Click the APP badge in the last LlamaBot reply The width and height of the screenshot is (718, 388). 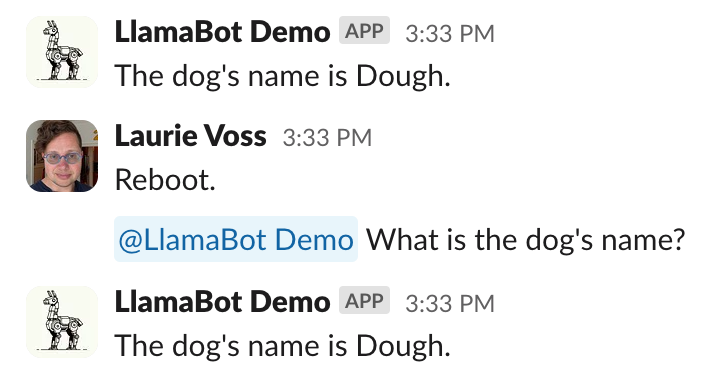click(364, 301)
